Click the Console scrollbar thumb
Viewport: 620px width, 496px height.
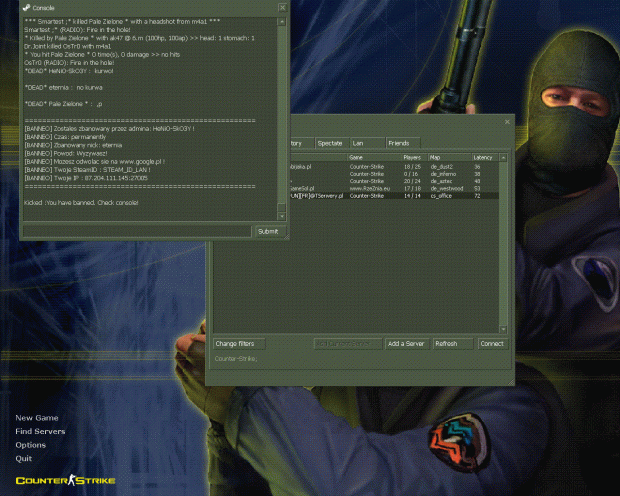click(x=282, y=208)
